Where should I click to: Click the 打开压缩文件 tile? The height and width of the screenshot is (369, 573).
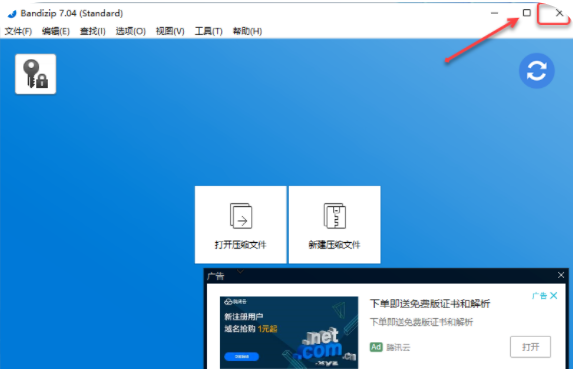[x=240, y=225]
